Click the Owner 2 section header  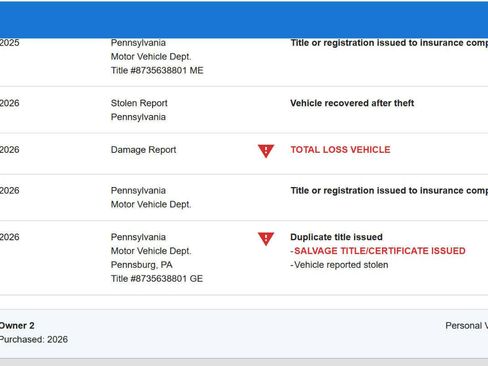tap(17, 326)
